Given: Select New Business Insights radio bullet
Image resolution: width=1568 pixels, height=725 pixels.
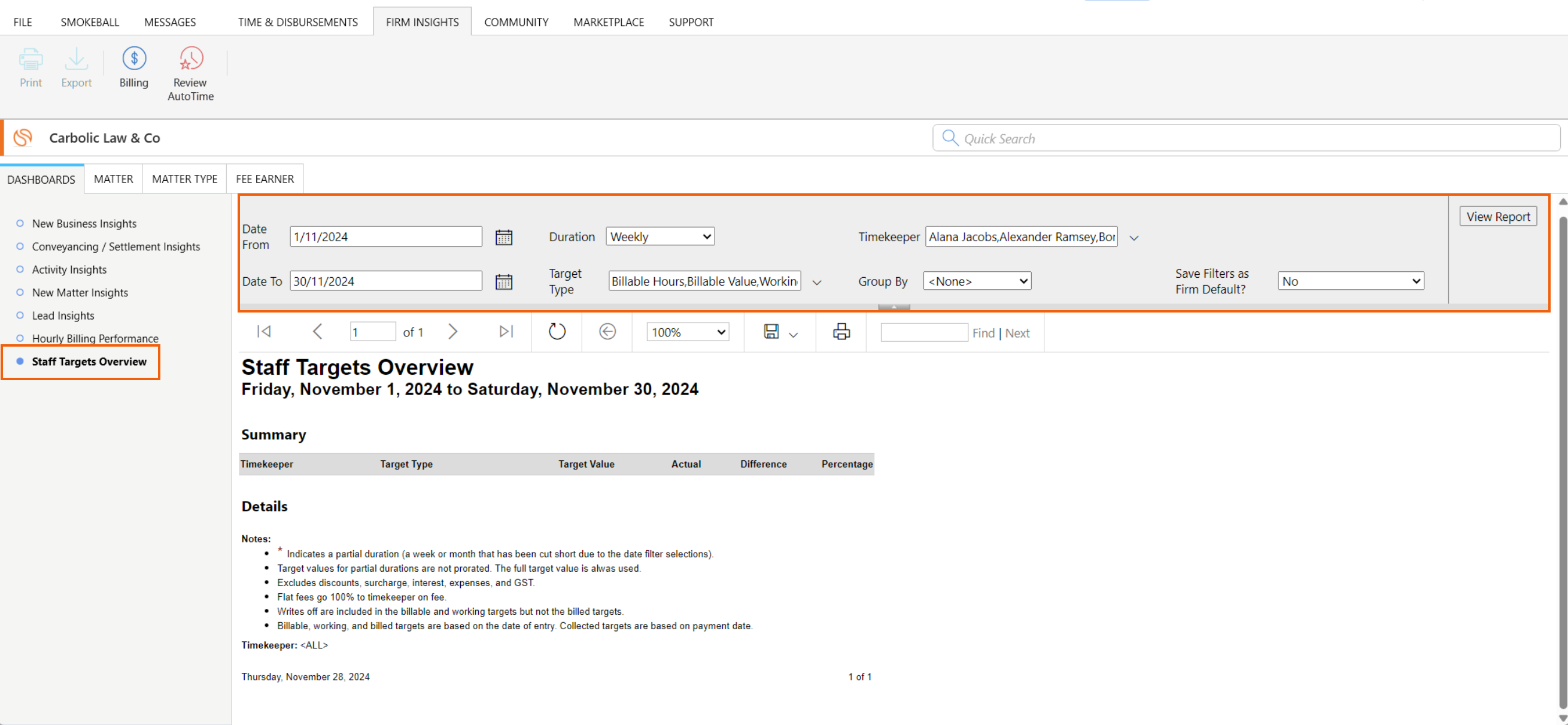Looking at the screenshot, I should tap(20, 223).
